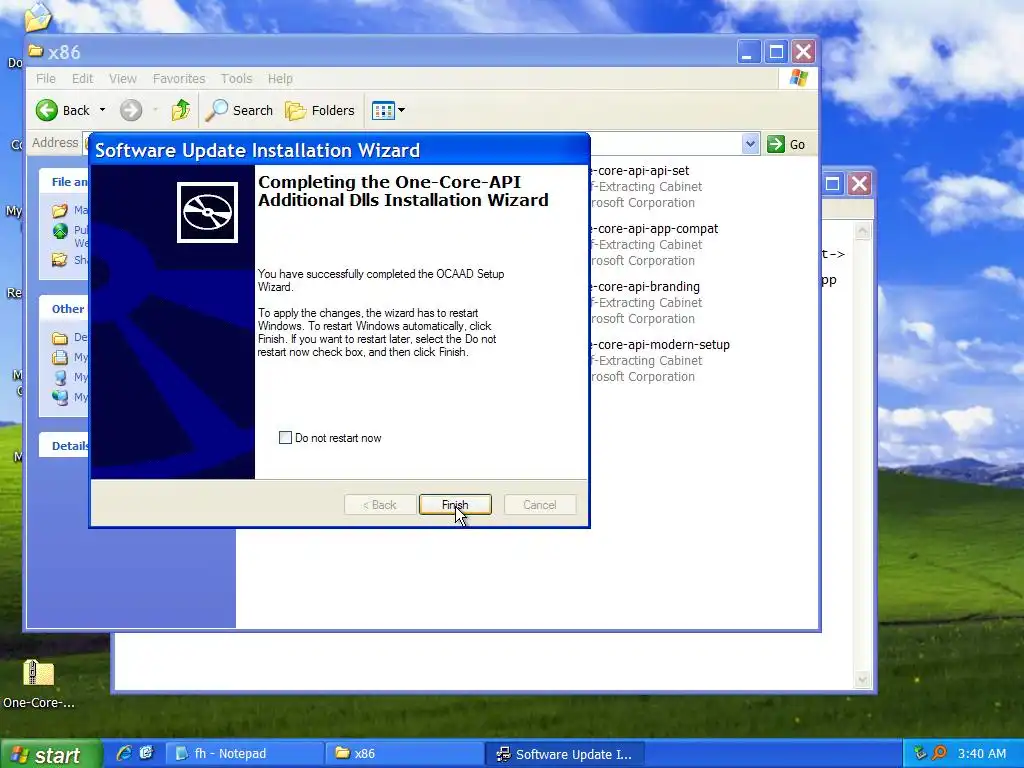Click the Finish button
Screen dimensions: 1024x768
point(455,505)
